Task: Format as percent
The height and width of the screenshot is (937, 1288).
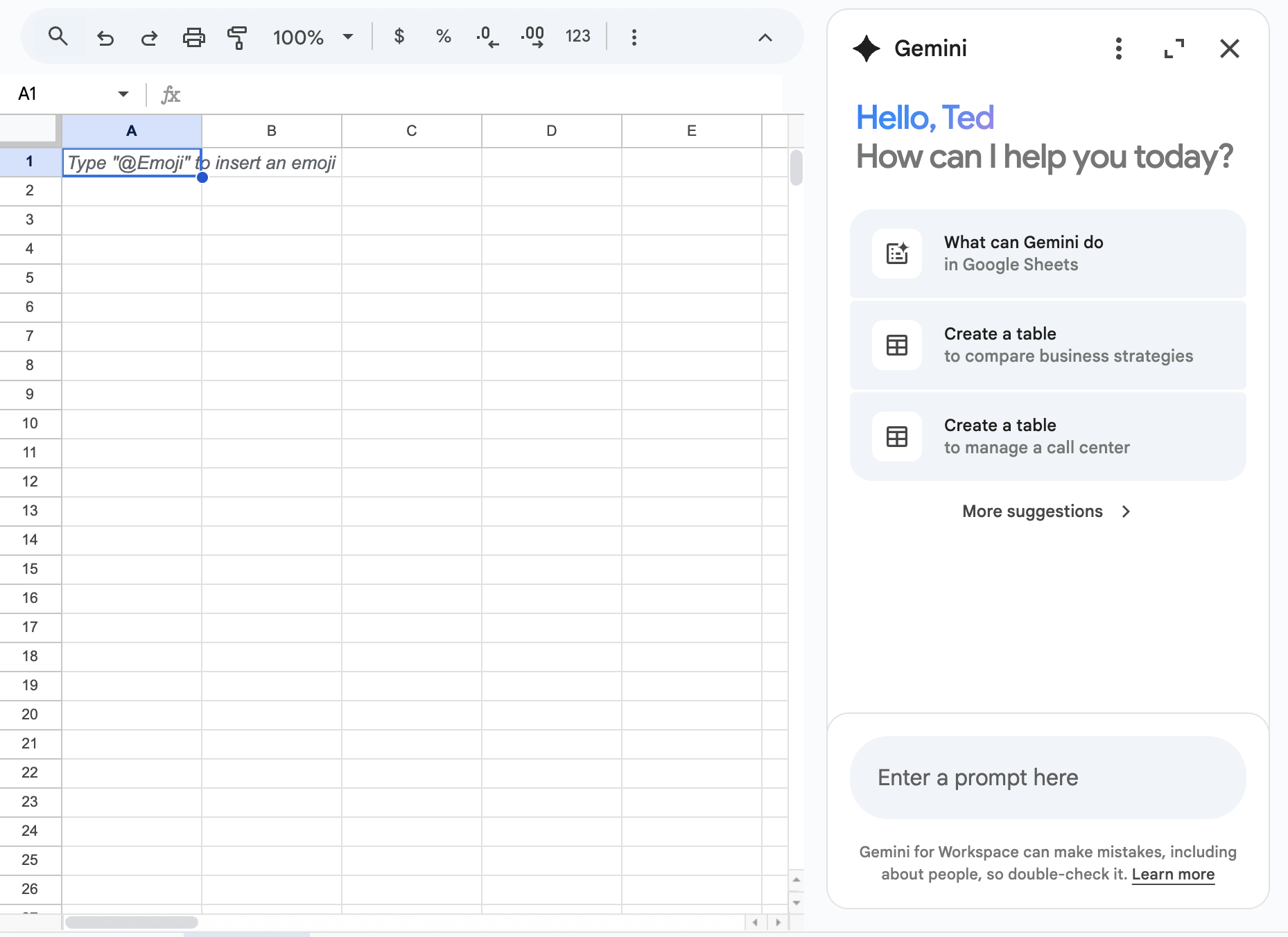Action: pyautogui.click(x=444, y=37)
